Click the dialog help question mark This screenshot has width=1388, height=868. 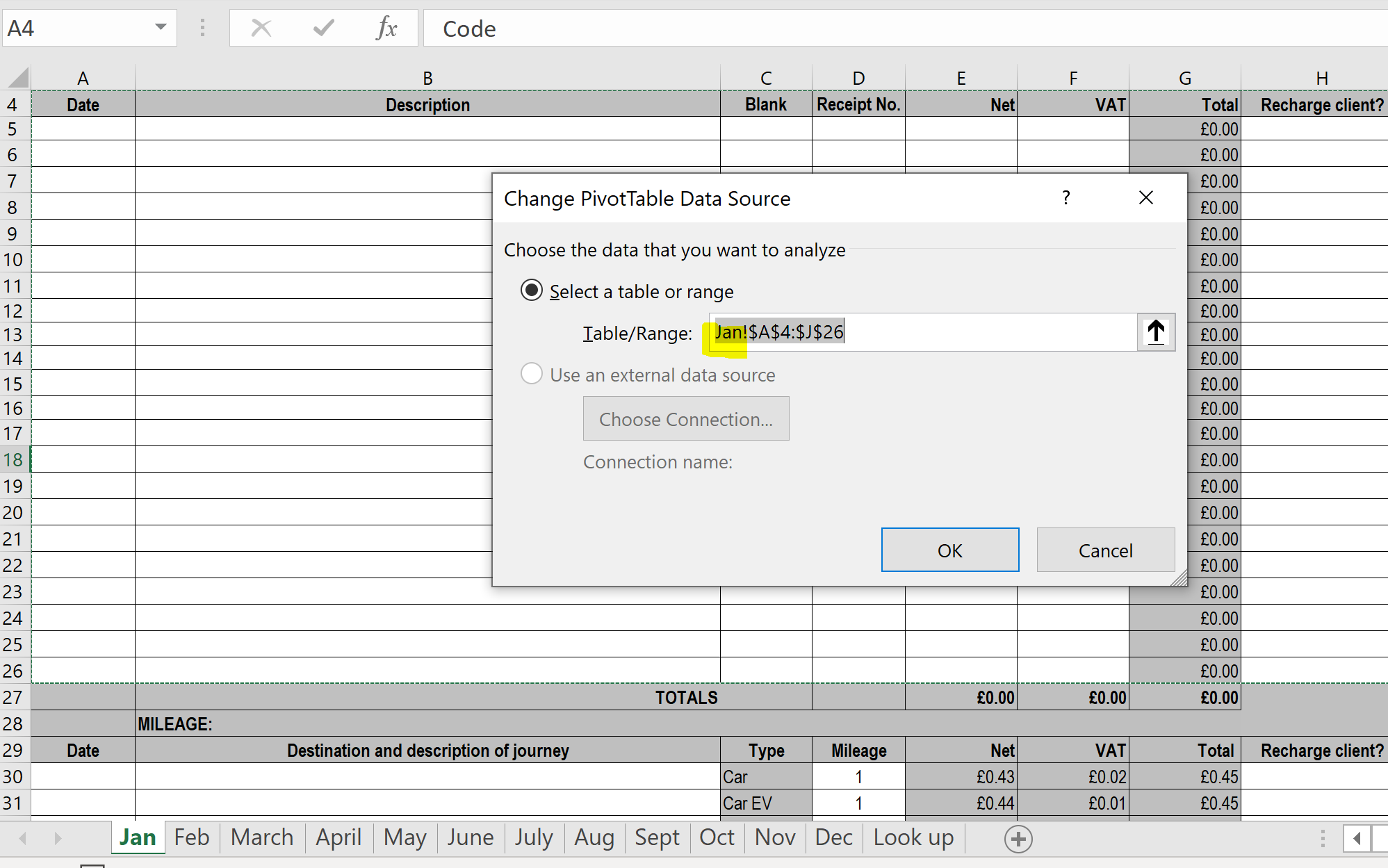[x=1066, y=198]
